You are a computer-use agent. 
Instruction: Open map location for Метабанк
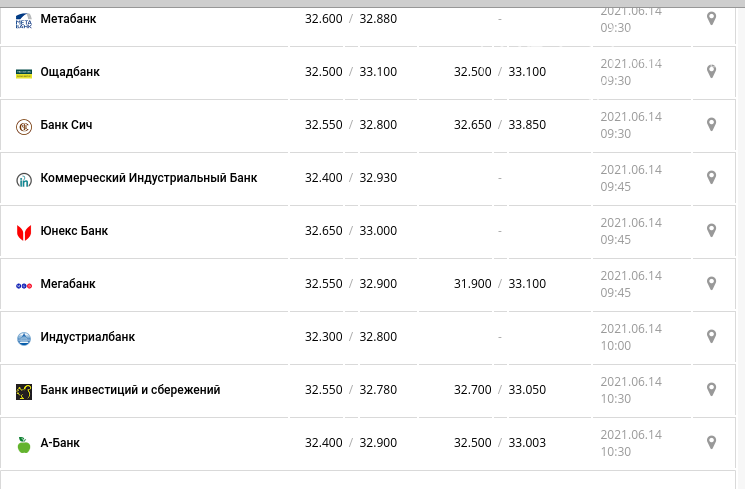point(711,19)
